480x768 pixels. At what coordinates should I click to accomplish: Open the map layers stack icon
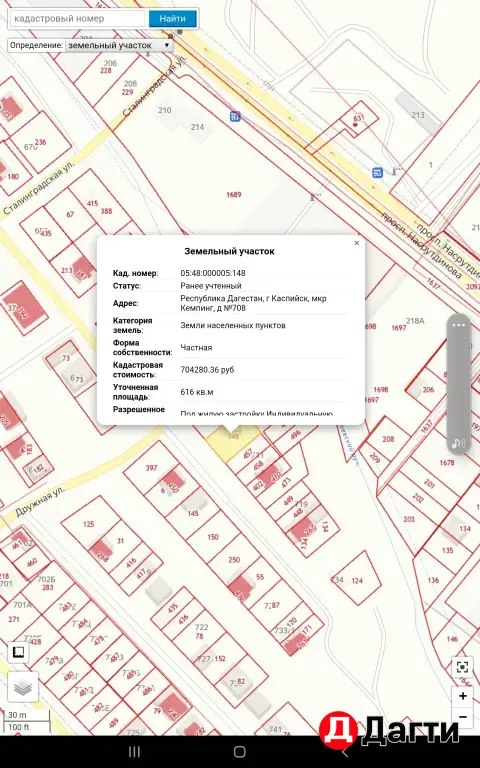click(x=23, y=687)
